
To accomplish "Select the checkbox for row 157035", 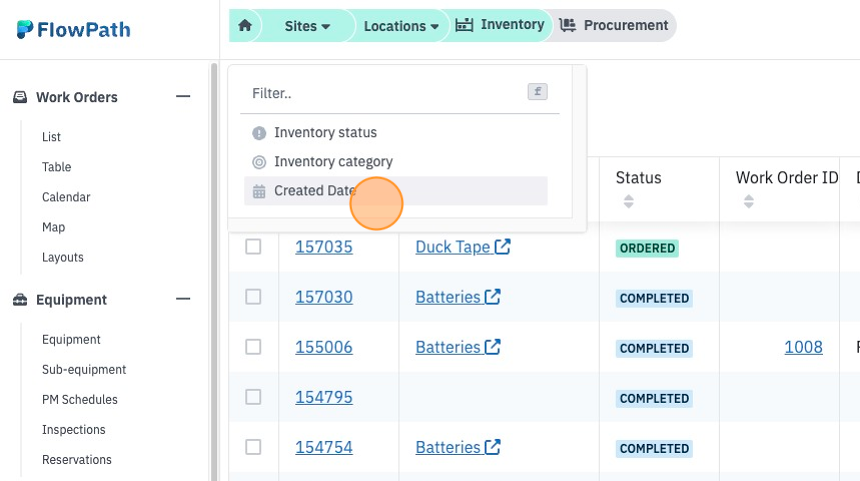I will [x=253, y=247].
